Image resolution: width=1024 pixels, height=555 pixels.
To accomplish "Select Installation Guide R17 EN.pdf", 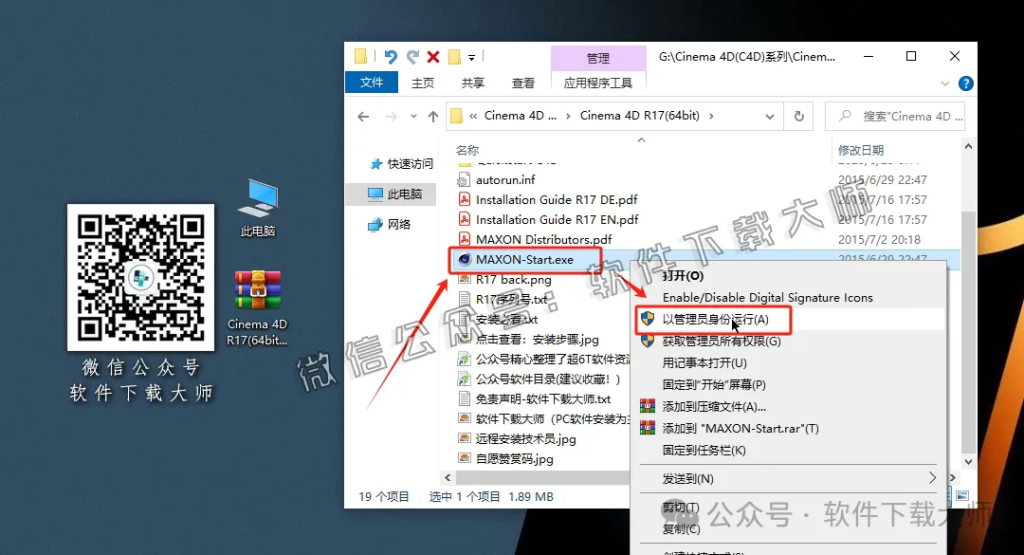I will 557,219.
